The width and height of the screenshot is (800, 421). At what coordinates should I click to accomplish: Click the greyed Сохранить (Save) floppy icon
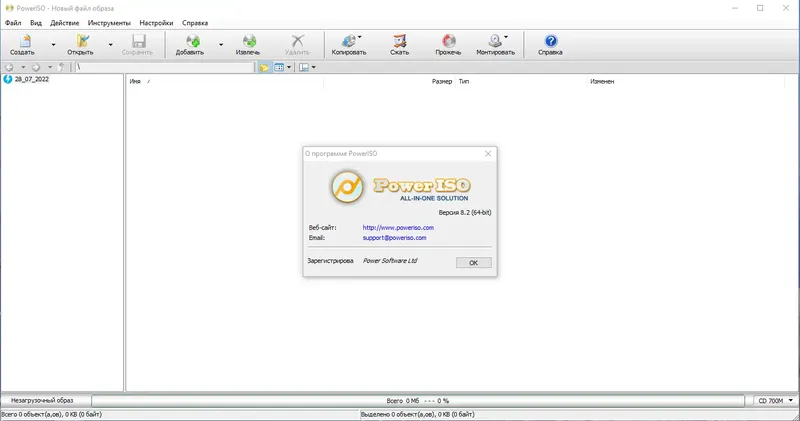pos(138,41)
